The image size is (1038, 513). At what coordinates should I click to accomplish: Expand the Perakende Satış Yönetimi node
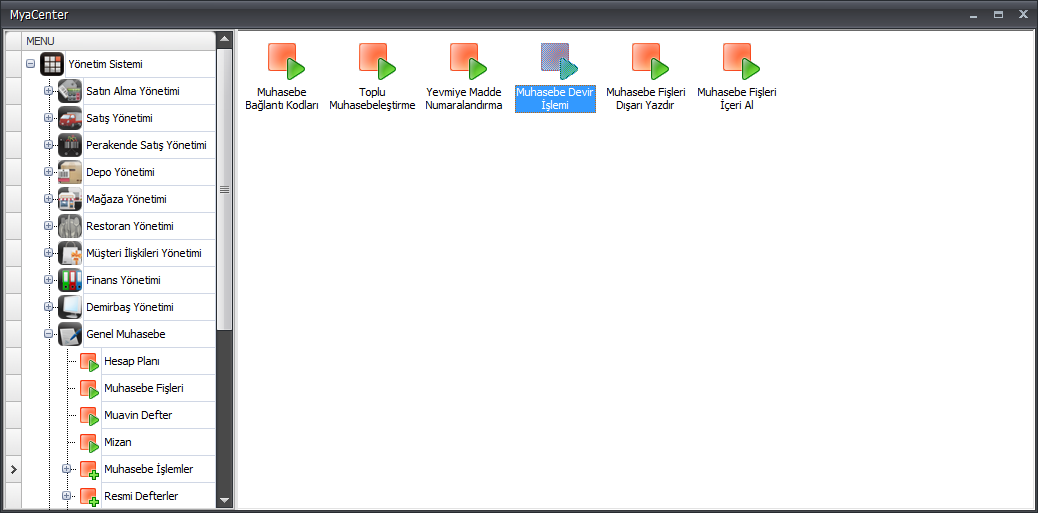pos(48,145)
